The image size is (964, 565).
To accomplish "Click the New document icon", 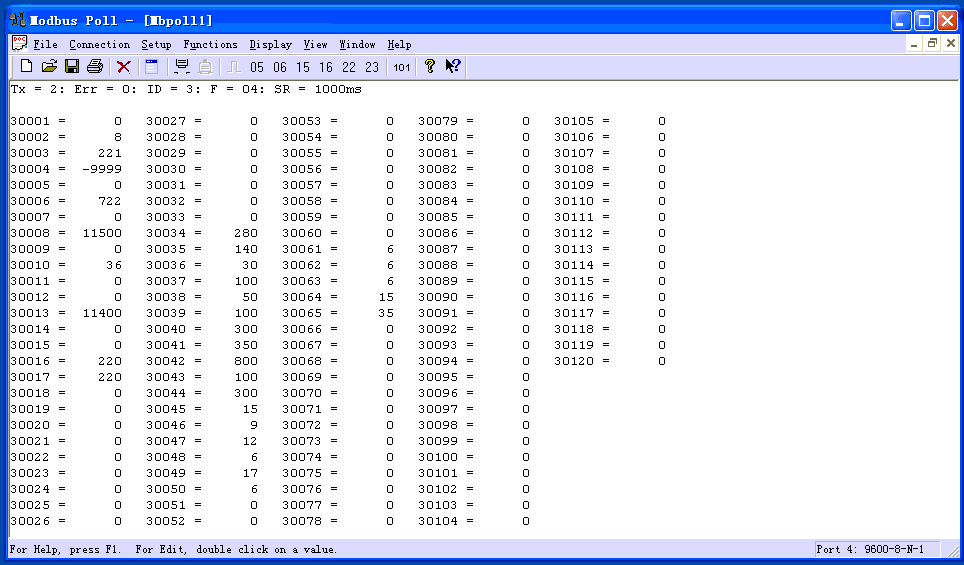I will tap(27, 67).
